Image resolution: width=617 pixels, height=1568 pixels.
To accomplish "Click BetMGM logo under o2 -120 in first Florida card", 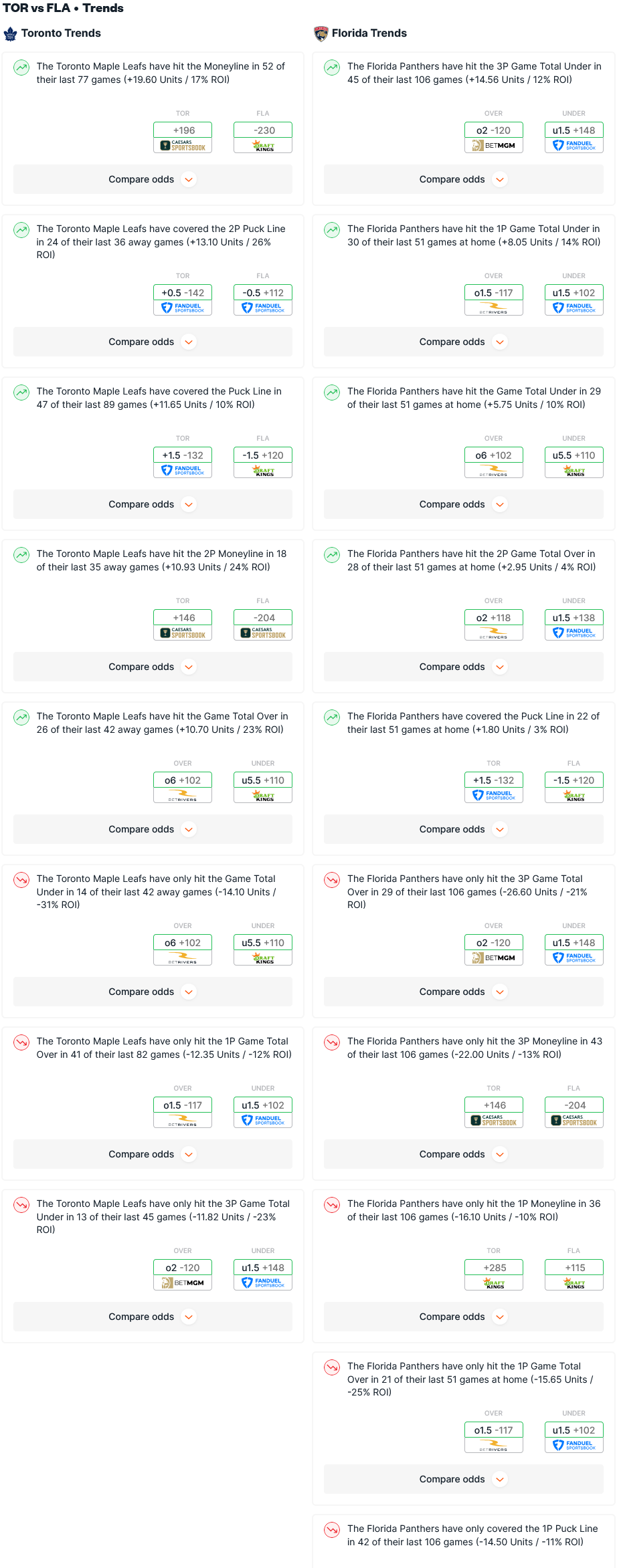I will coord(494,146).
